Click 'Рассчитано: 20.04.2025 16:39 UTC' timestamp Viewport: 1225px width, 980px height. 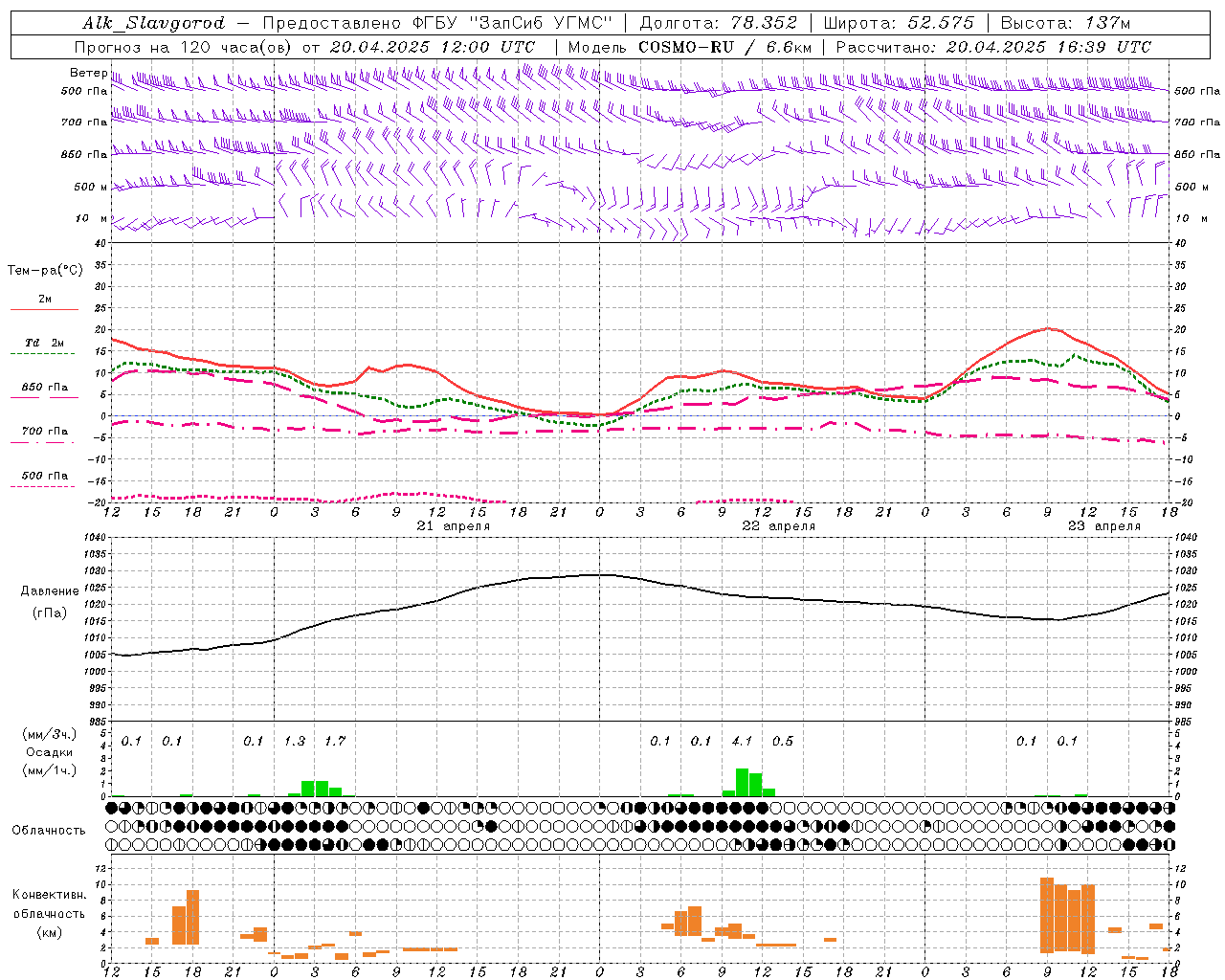(993, 47)
